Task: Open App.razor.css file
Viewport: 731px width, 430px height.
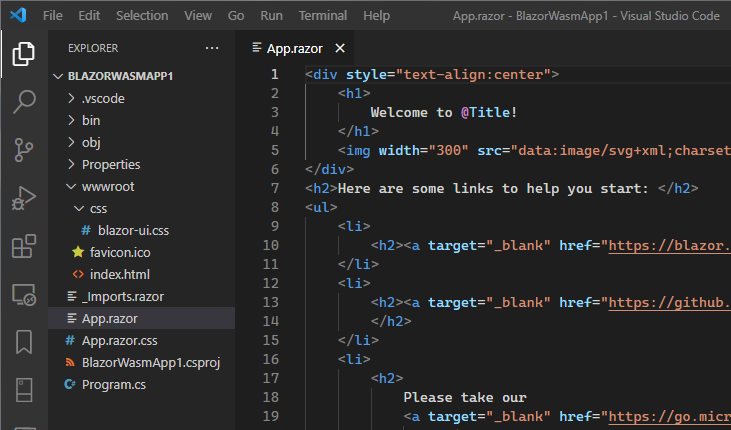Action: (x=119, y=340)
